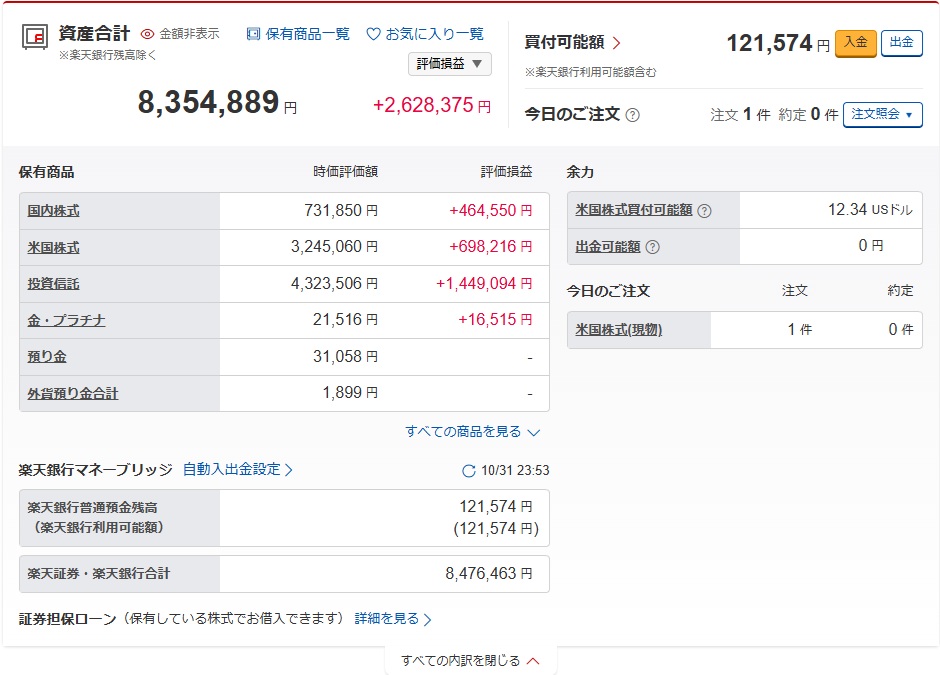This screenshot has height=675, width=940.
Task: Click the safe icon beside 資産合計
Action: click(36, 38)
